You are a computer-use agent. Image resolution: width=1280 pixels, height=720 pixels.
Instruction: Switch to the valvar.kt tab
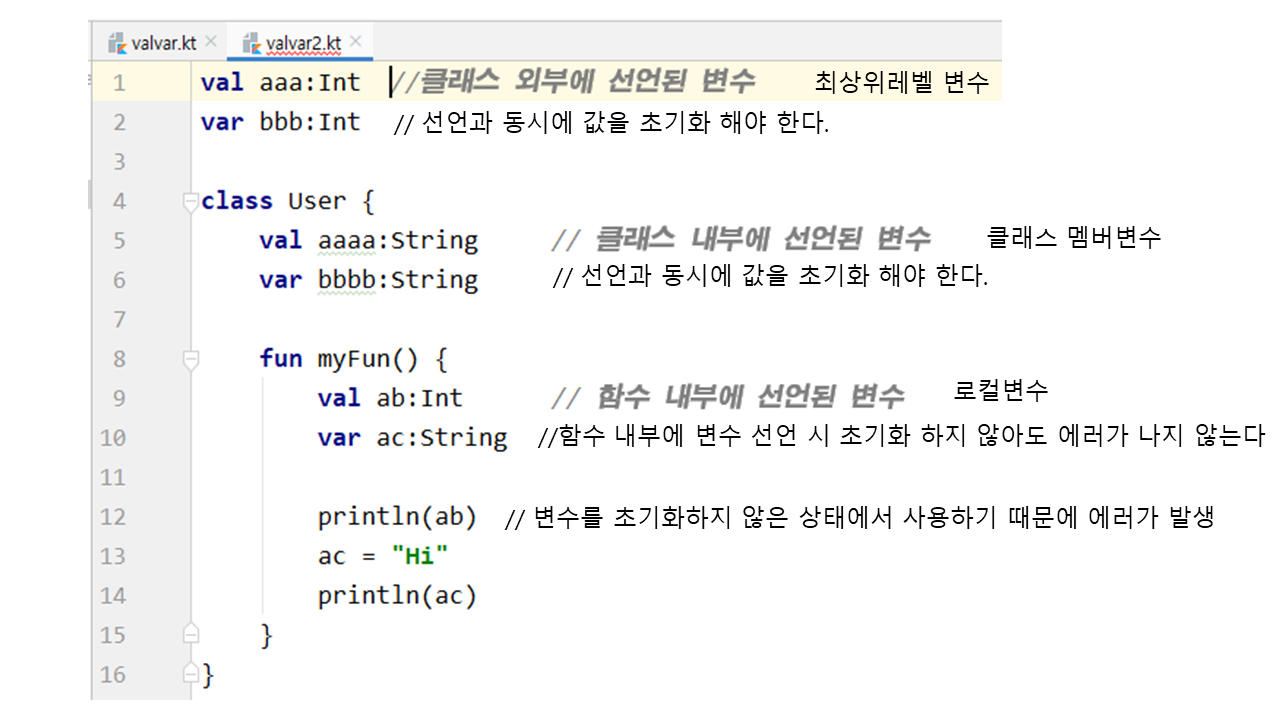tap(164, 43)
